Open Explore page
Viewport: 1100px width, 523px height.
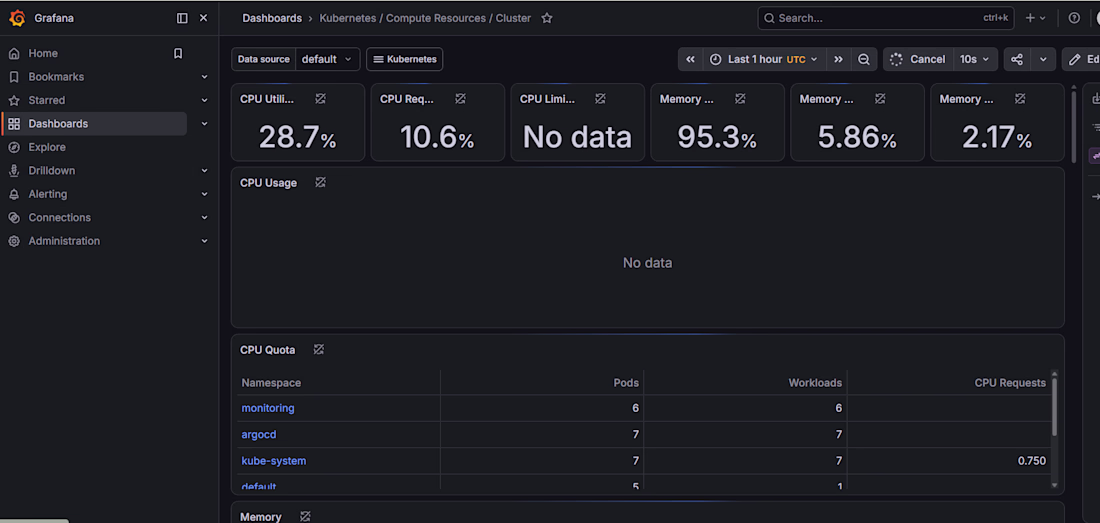pos(47,147)
